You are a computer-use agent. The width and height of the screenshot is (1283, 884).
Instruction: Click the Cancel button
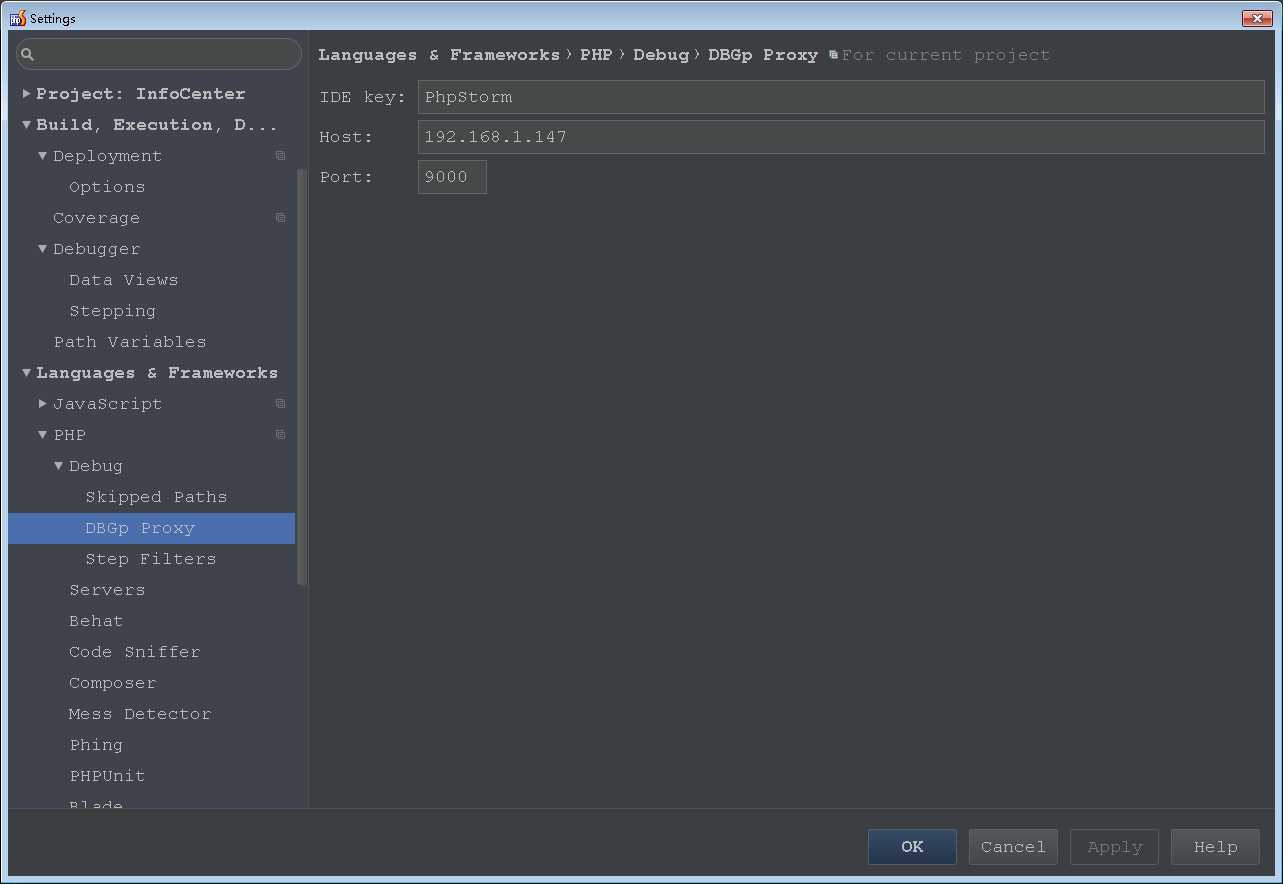click(1013, 847)
